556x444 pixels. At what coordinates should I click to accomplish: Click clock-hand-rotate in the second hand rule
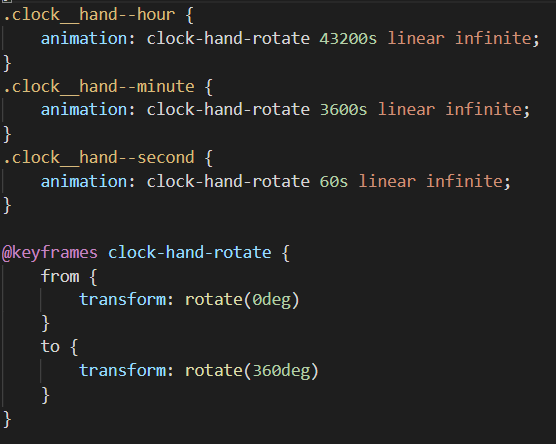point(228,182)
